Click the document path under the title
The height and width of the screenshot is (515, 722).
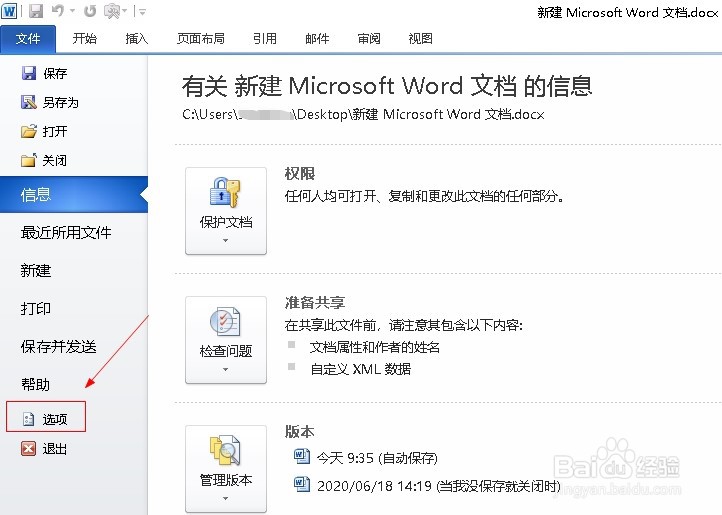click(363, 114)
